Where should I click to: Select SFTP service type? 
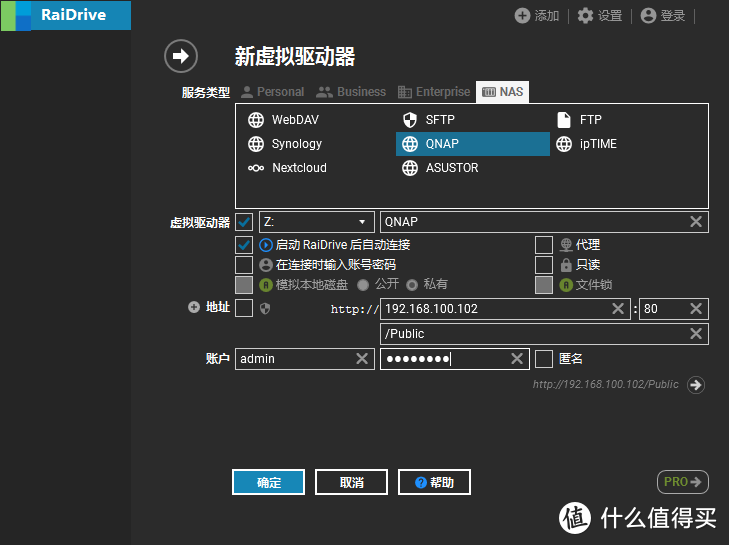[x=428, y=120]
